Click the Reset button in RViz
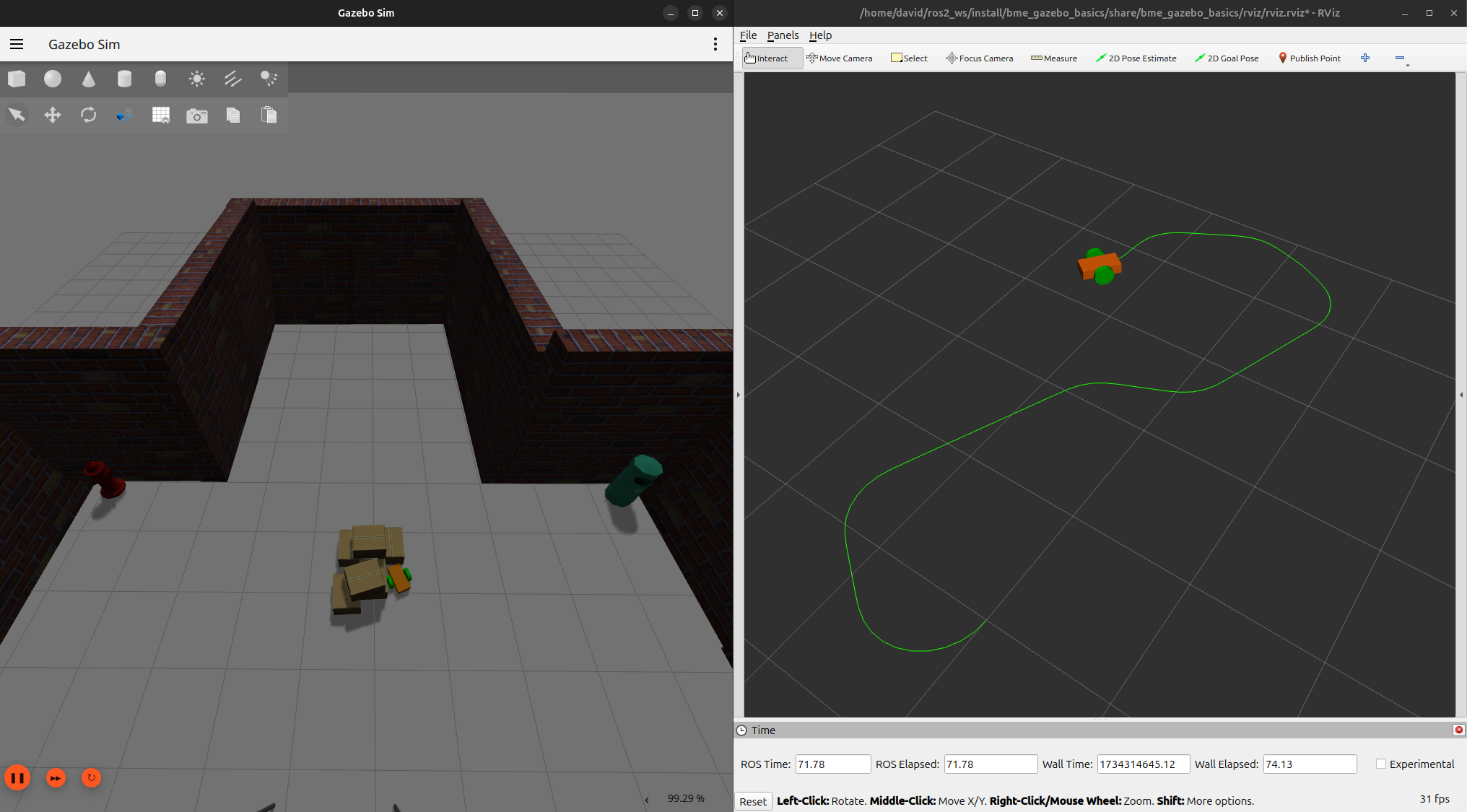1467x812 pixels. coord(753,801)
